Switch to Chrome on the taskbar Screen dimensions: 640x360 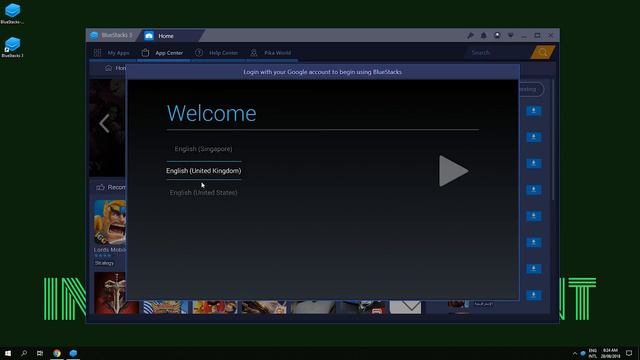click(57, 353)
